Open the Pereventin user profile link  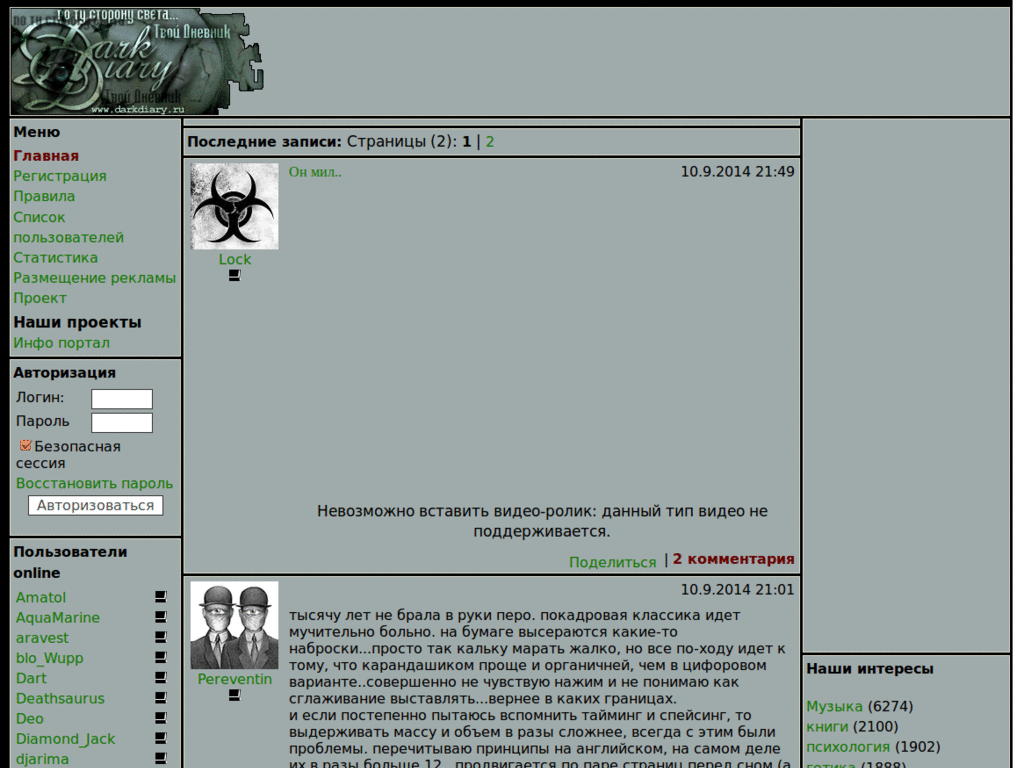234,679
